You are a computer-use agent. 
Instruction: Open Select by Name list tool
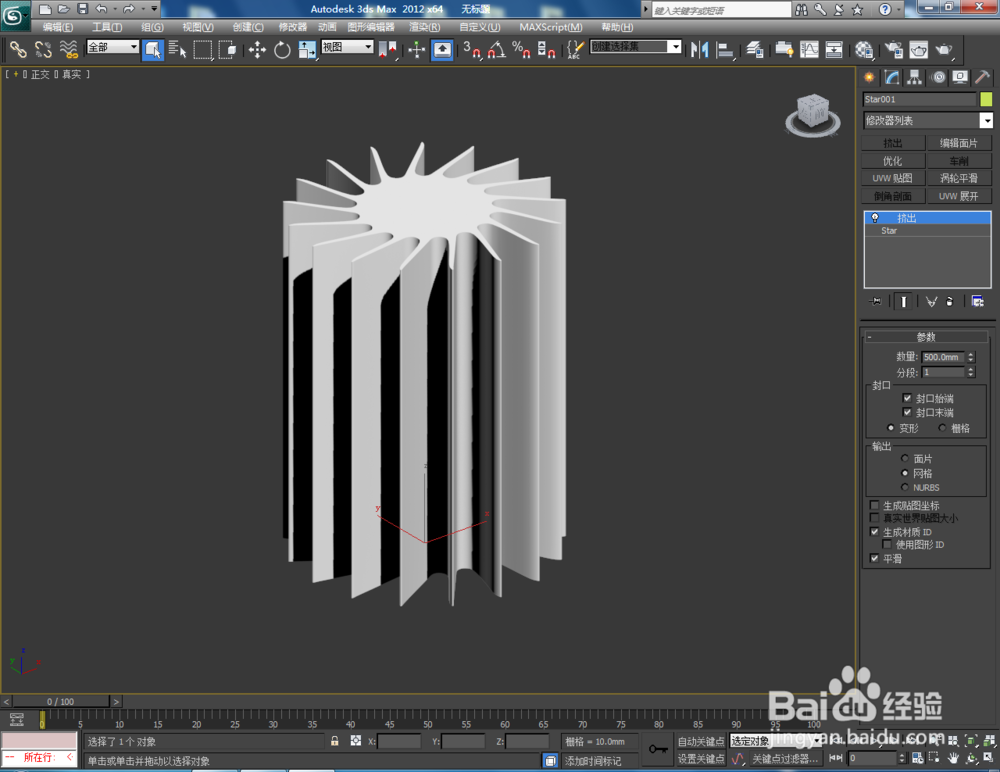coord(177,49)
